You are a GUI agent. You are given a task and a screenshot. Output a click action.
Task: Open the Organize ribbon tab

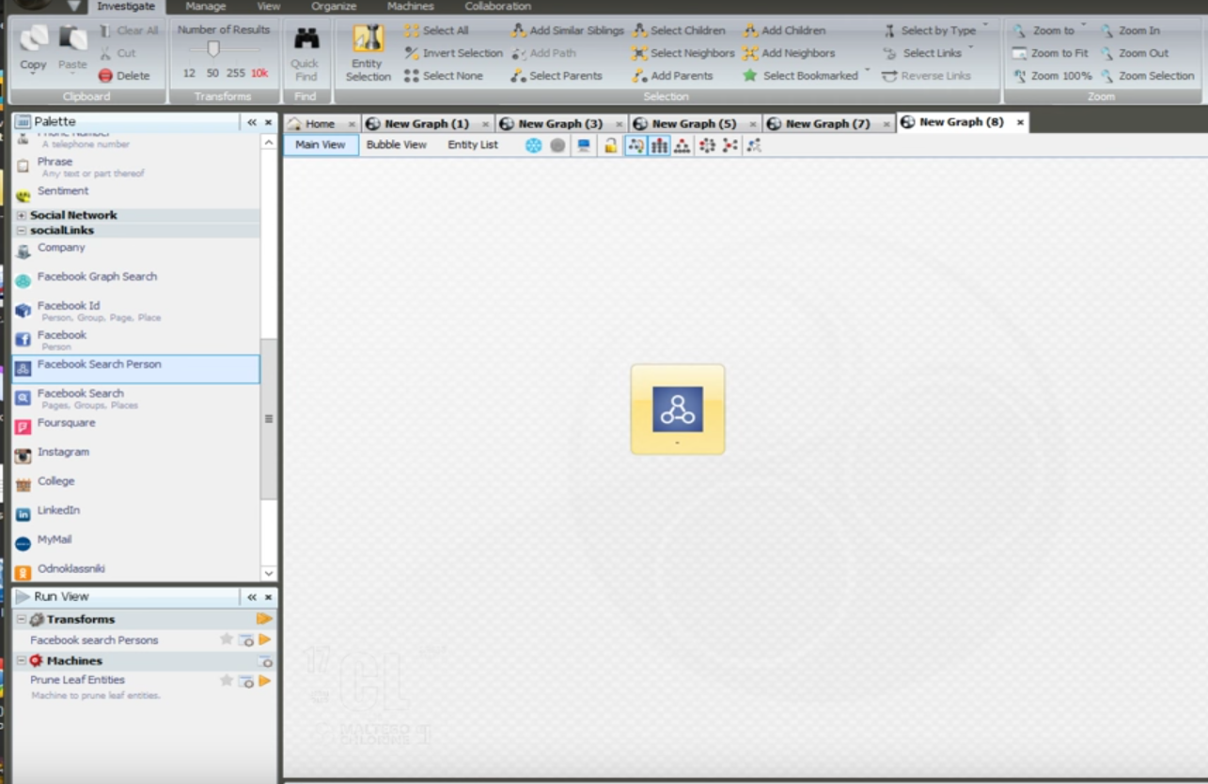coord(333,6)
